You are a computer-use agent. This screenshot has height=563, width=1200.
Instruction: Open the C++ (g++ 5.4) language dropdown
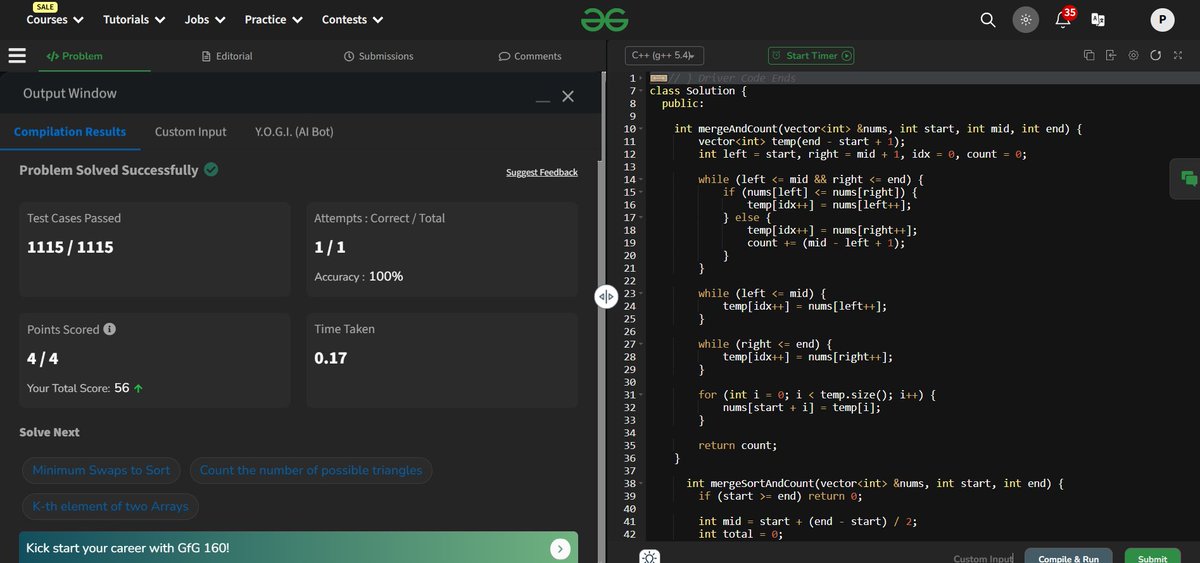coord(665,56)
